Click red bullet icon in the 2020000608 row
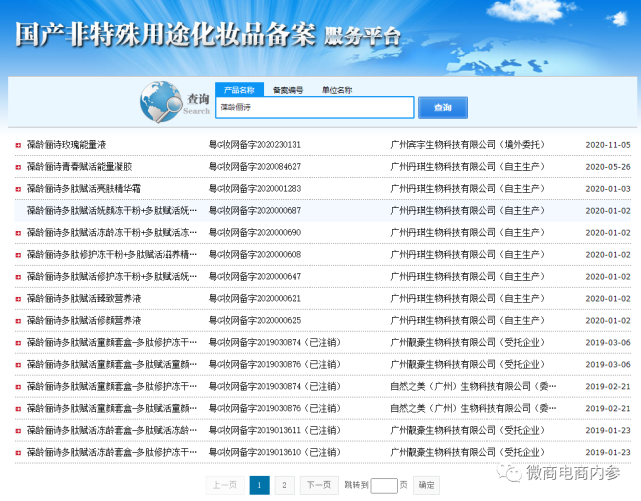 coord(18,255)
